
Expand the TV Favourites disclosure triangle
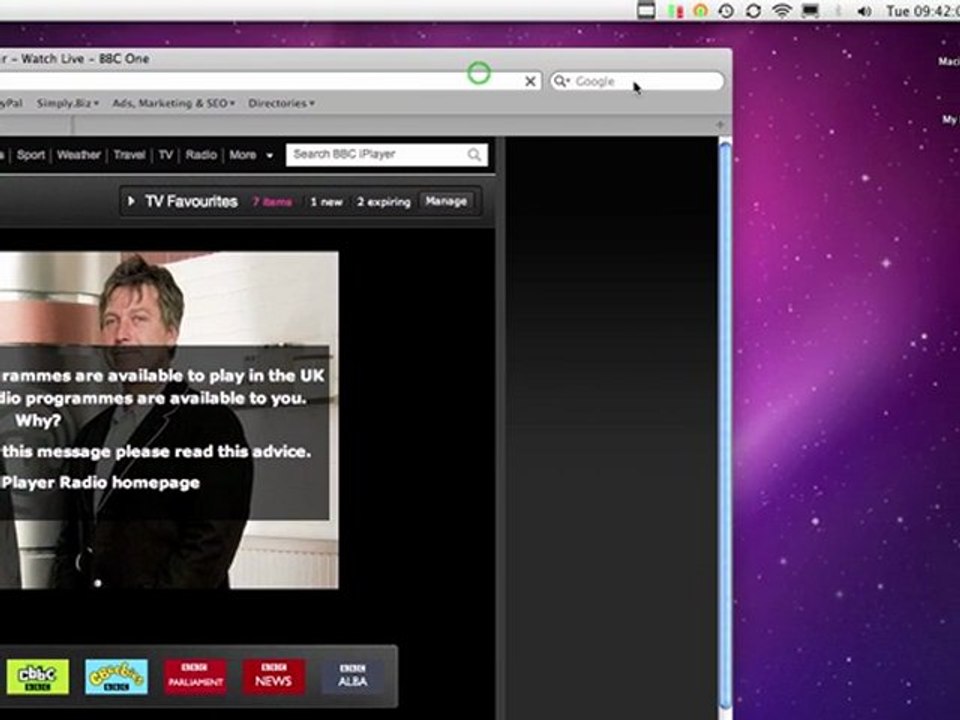(131, 201)
